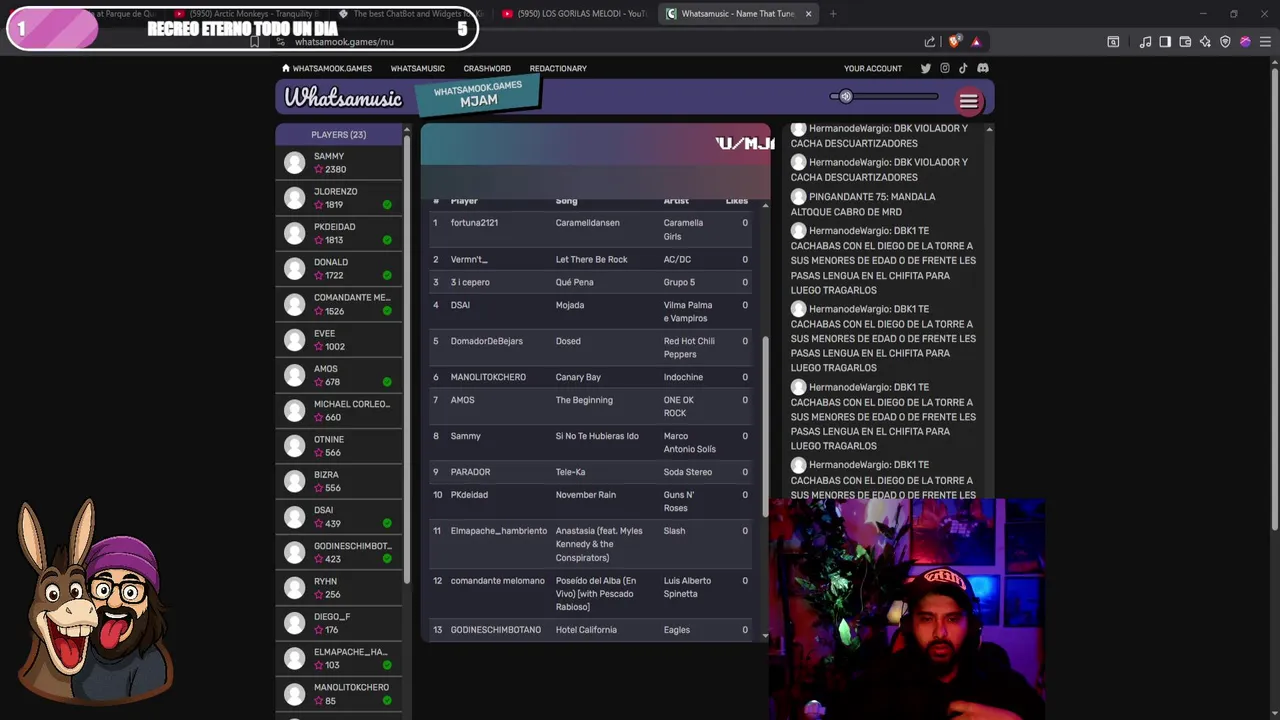Open the Instagram icon link

[x=944, y=68]
